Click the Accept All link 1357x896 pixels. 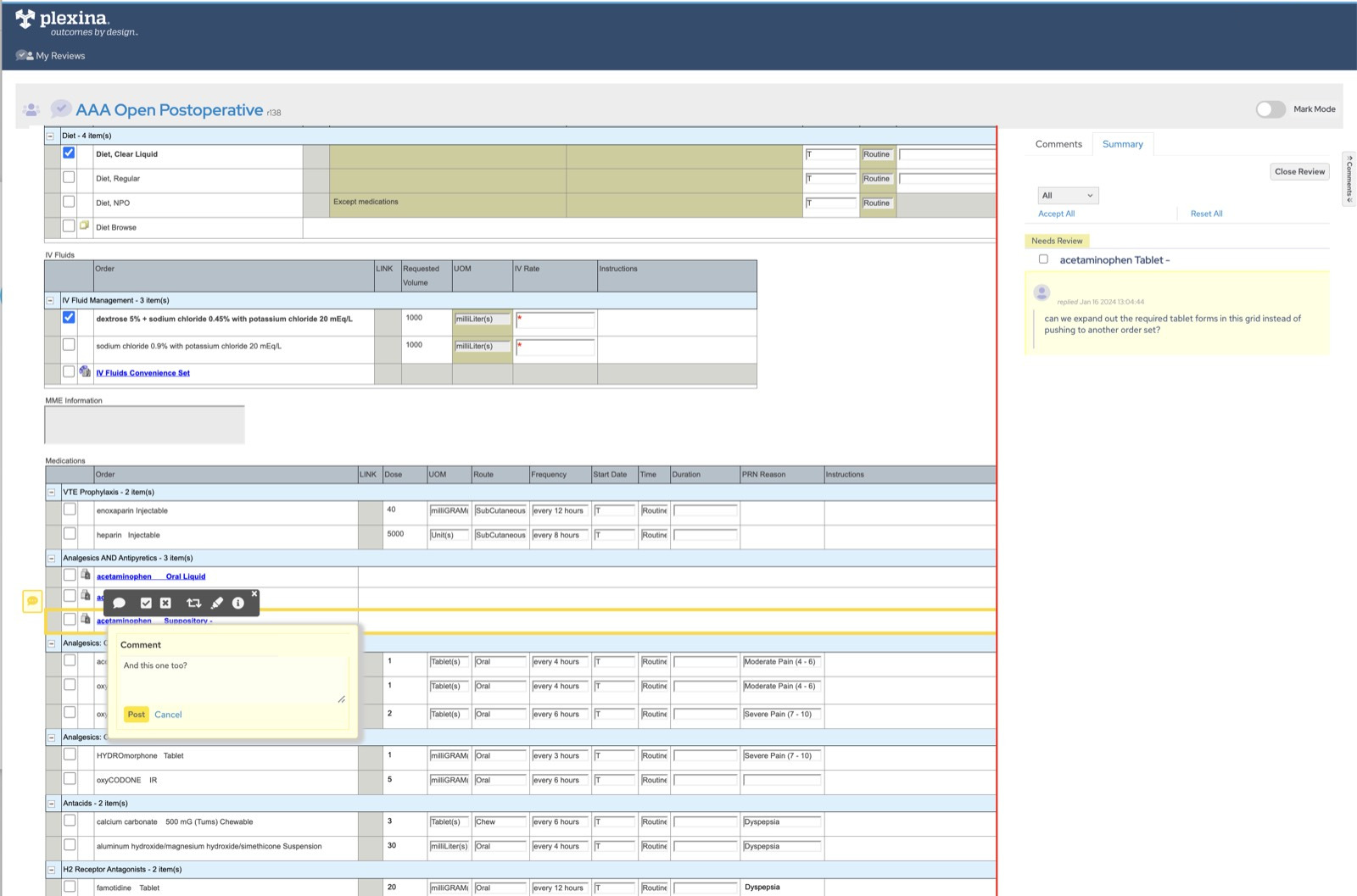(1056, 214)
